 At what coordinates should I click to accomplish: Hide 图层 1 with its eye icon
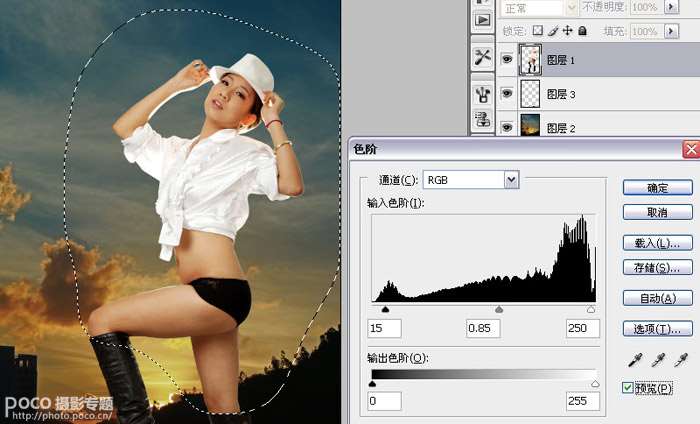pyautogui.click(x=507, y=59)
